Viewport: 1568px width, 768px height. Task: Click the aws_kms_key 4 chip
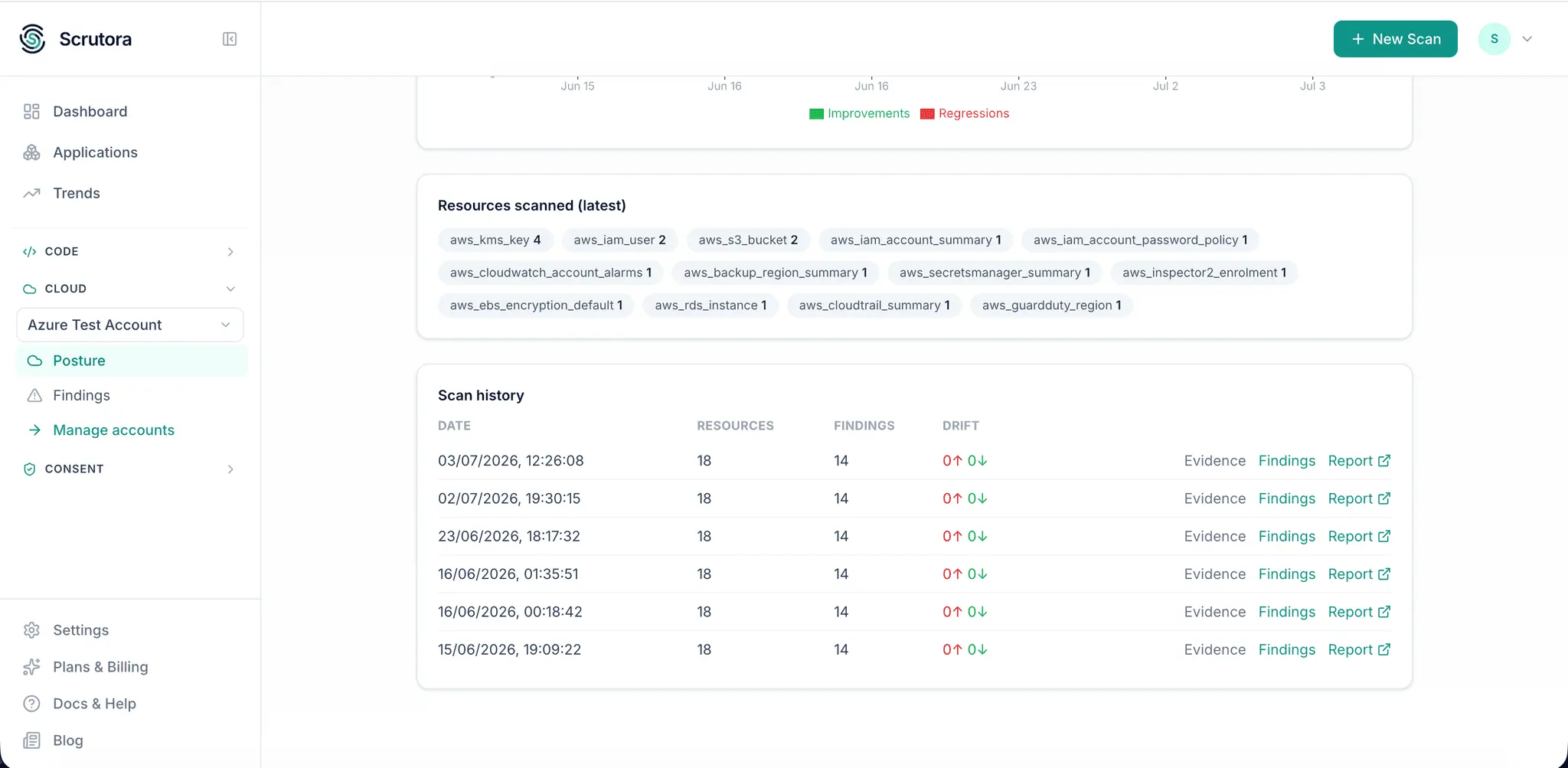(x=495, y=240)
